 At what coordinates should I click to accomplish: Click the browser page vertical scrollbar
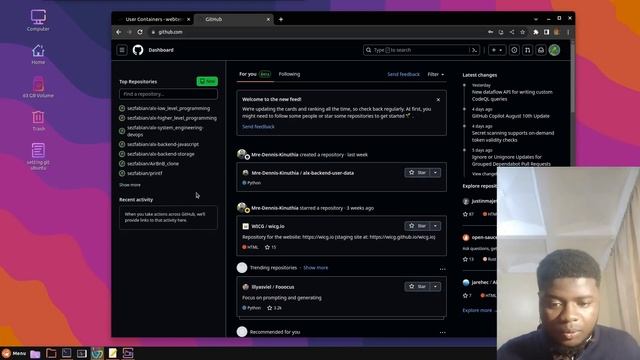tap(573, 76)
